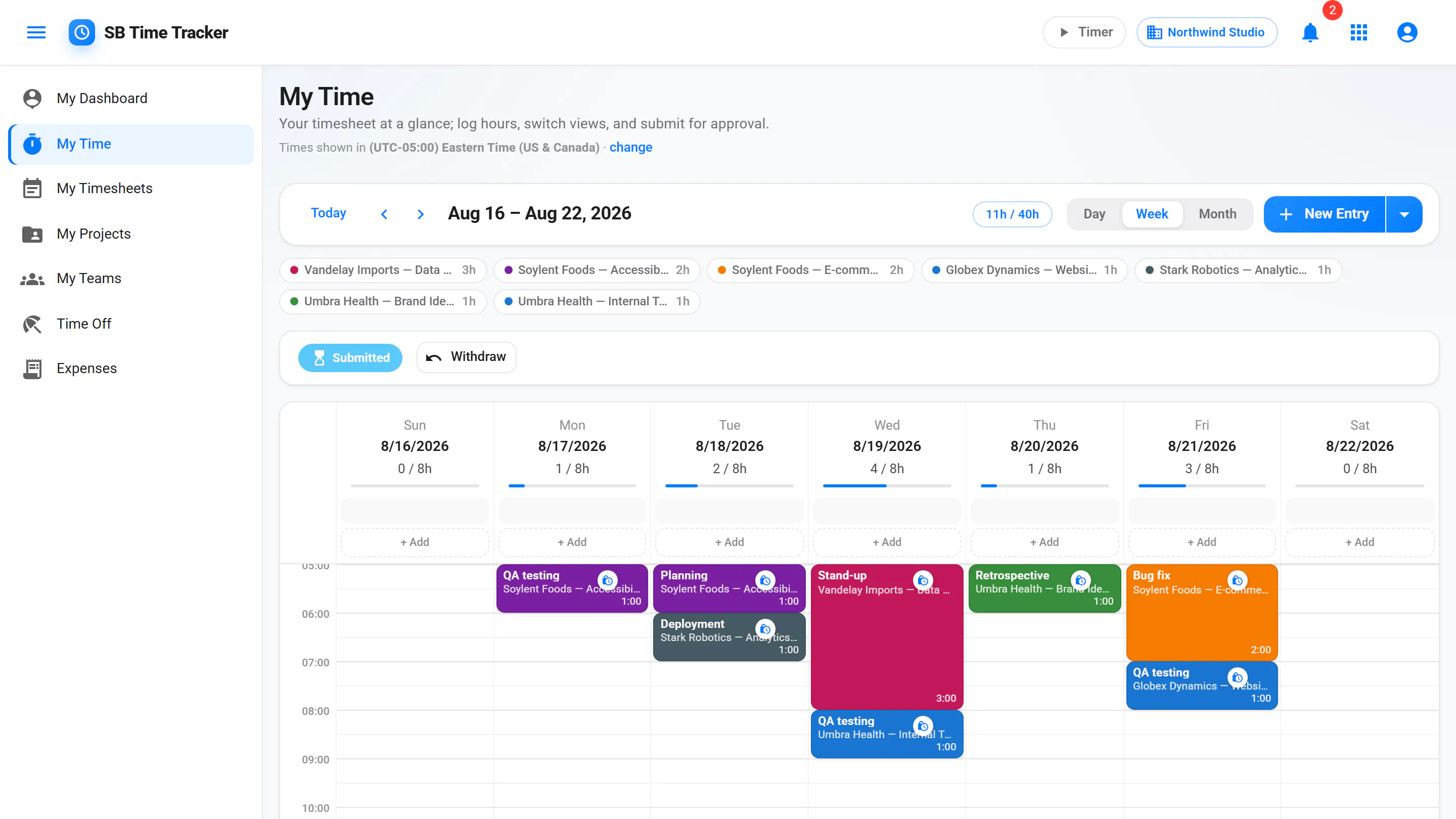Switch to Month view
This screenshot has width=1456, height=819.
click(1217, 214)
